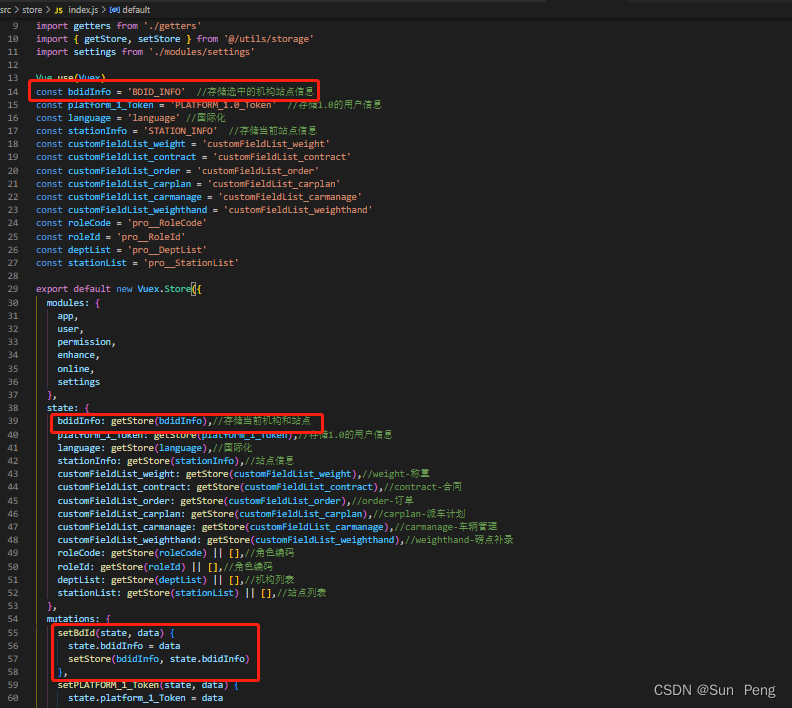Click the JS file icon in breadcrumb

point(59,10)
